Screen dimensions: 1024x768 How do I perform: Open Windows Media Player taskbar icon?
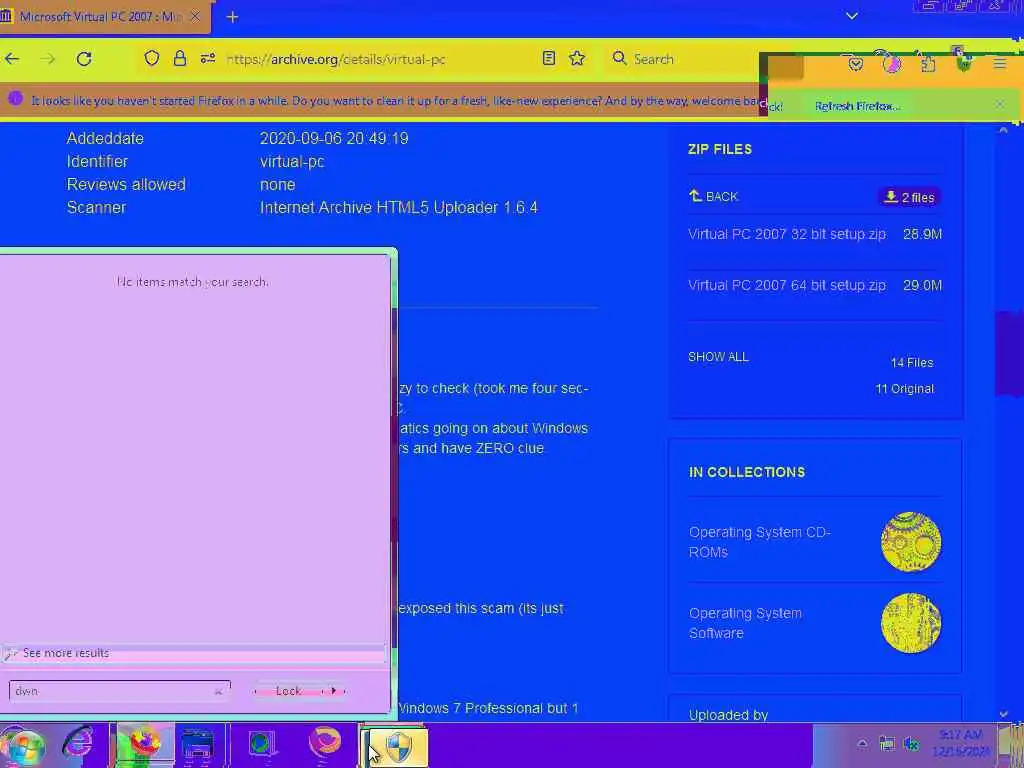(x=261, y=744)
